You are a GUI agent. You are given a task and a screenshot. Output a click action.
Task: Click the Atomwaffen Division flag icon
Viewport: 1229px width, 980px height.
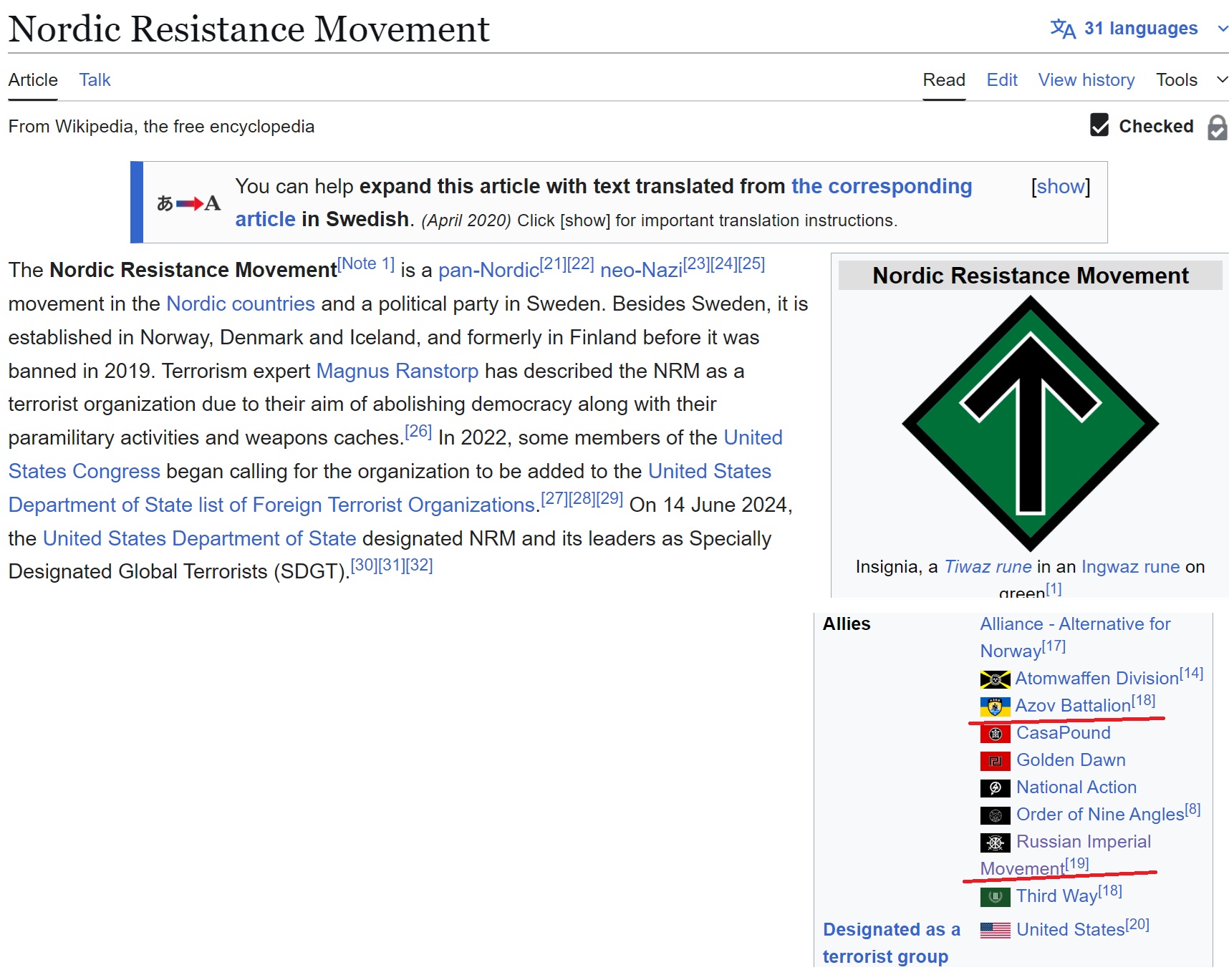tap(995, 679)
